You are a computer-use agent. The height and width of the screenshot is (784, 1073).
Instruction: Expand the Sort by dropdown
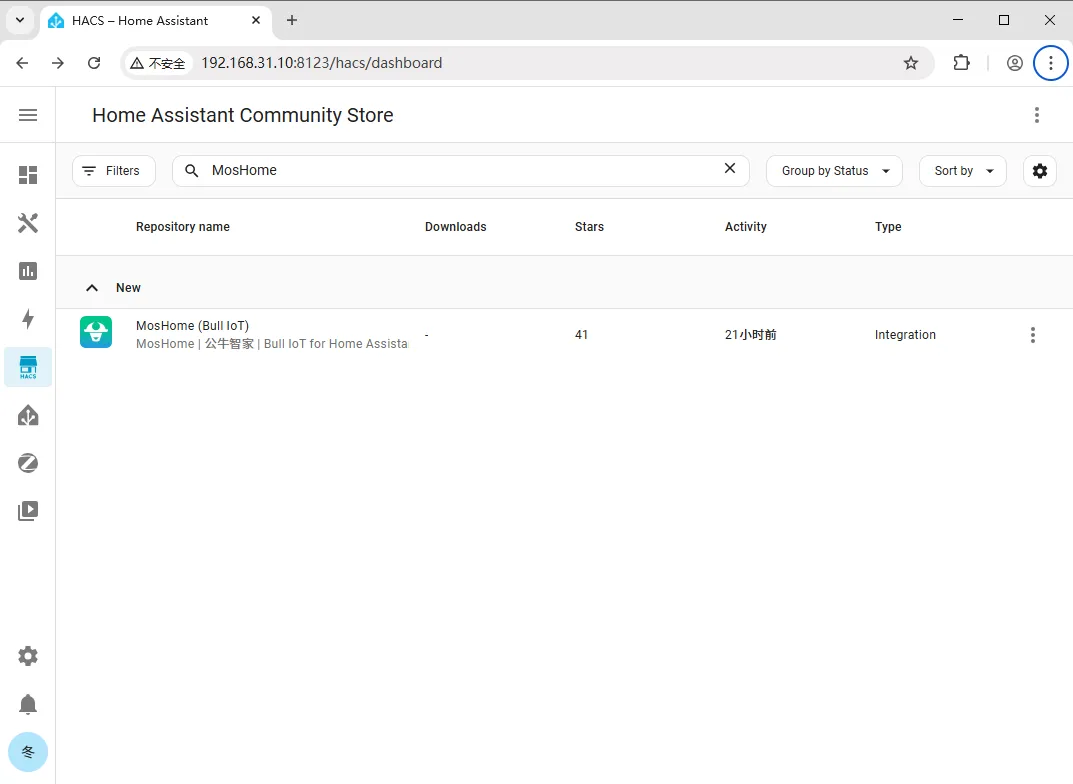962,171
